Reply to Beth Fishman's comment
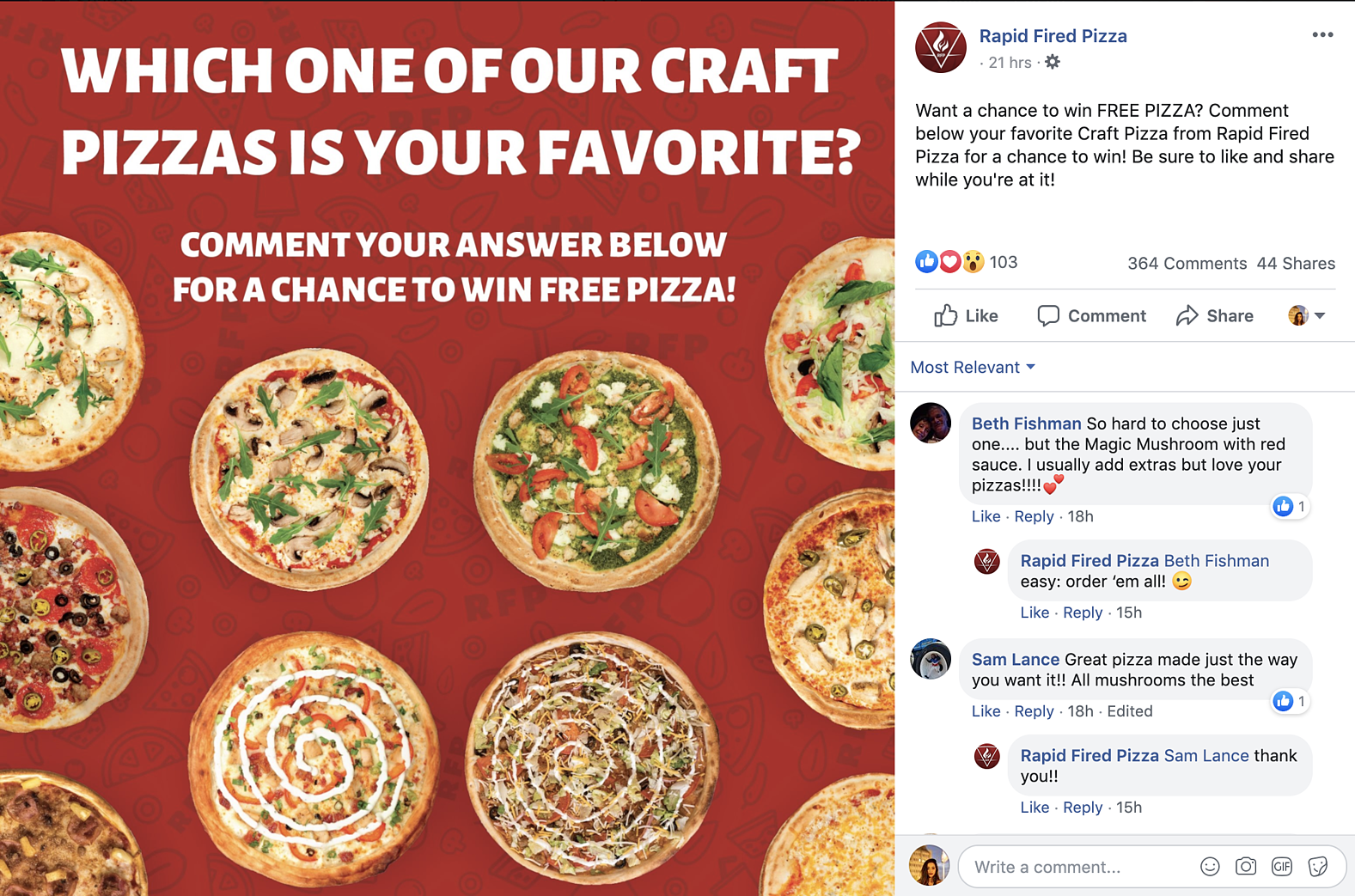The width and height of the screenshot is (1355, 896). tap(1034, 516)
